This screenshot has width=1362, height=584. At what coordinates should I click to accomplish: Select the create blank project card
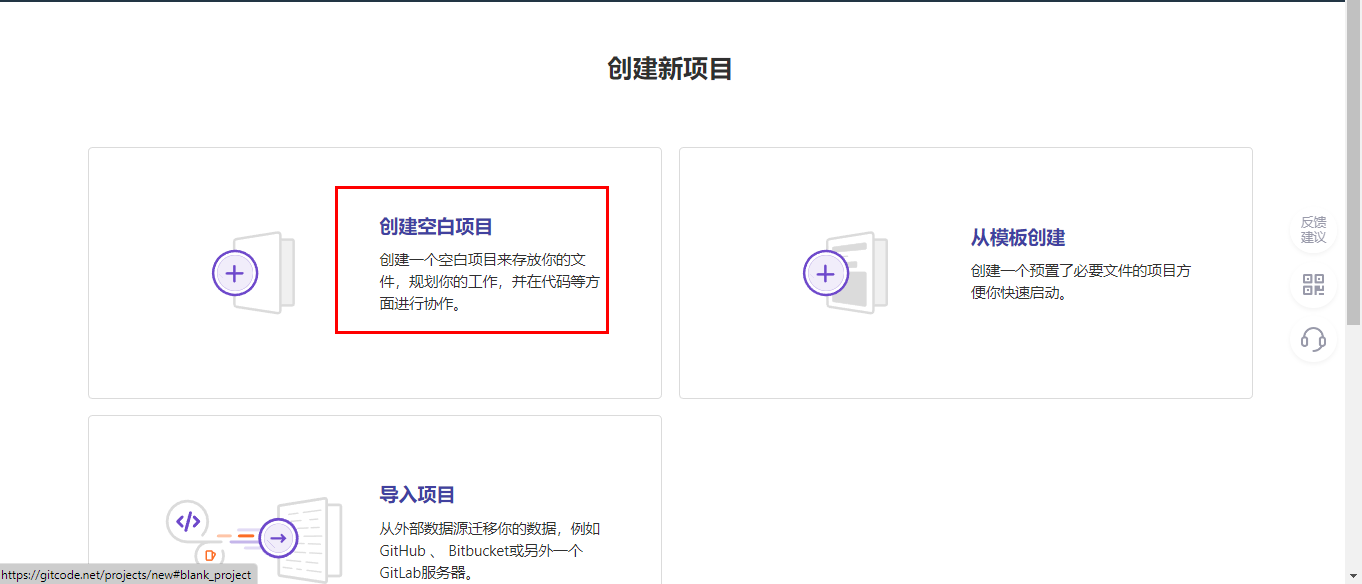[x=375, y=272]
